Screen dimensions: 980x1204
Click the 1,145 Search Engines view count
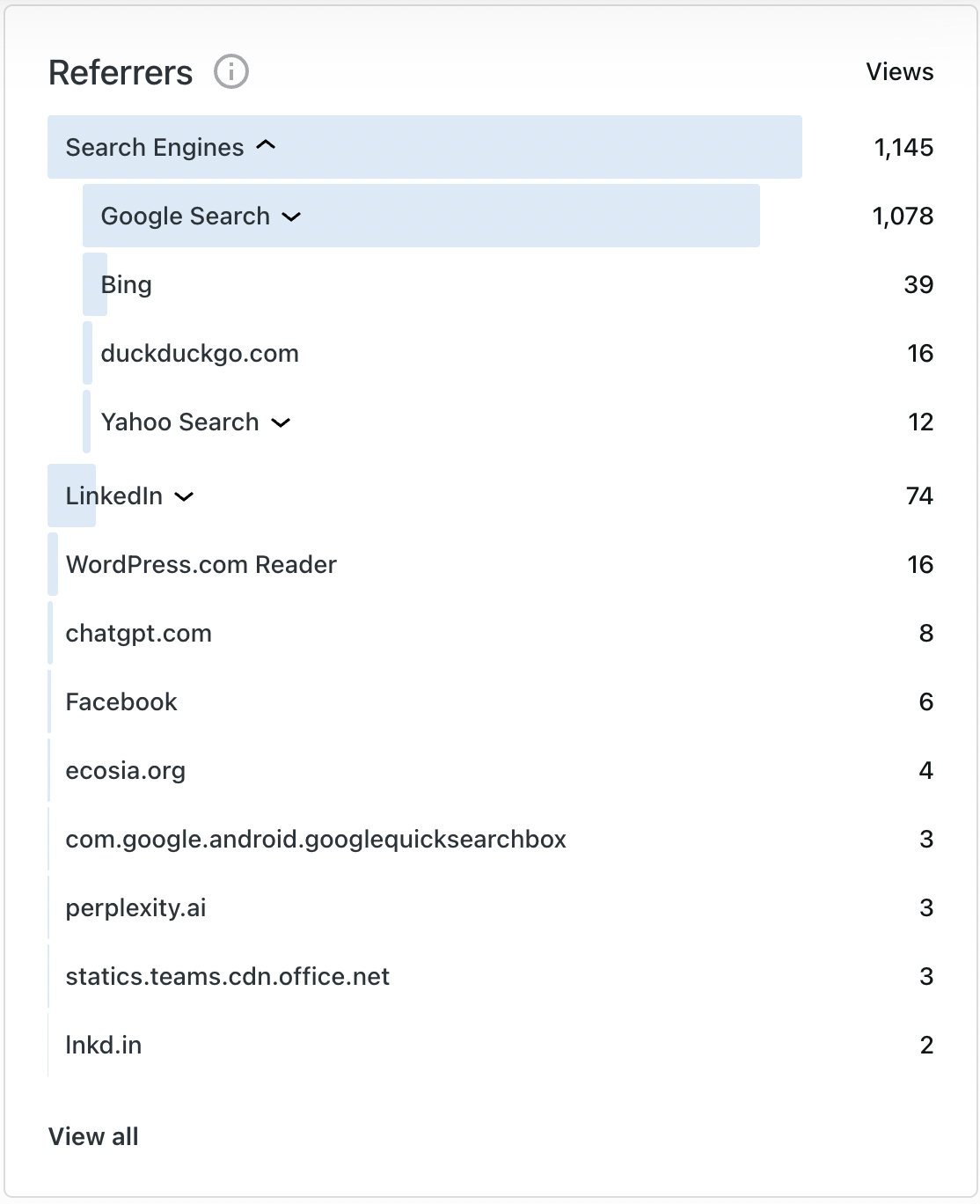tap(903, 148)
